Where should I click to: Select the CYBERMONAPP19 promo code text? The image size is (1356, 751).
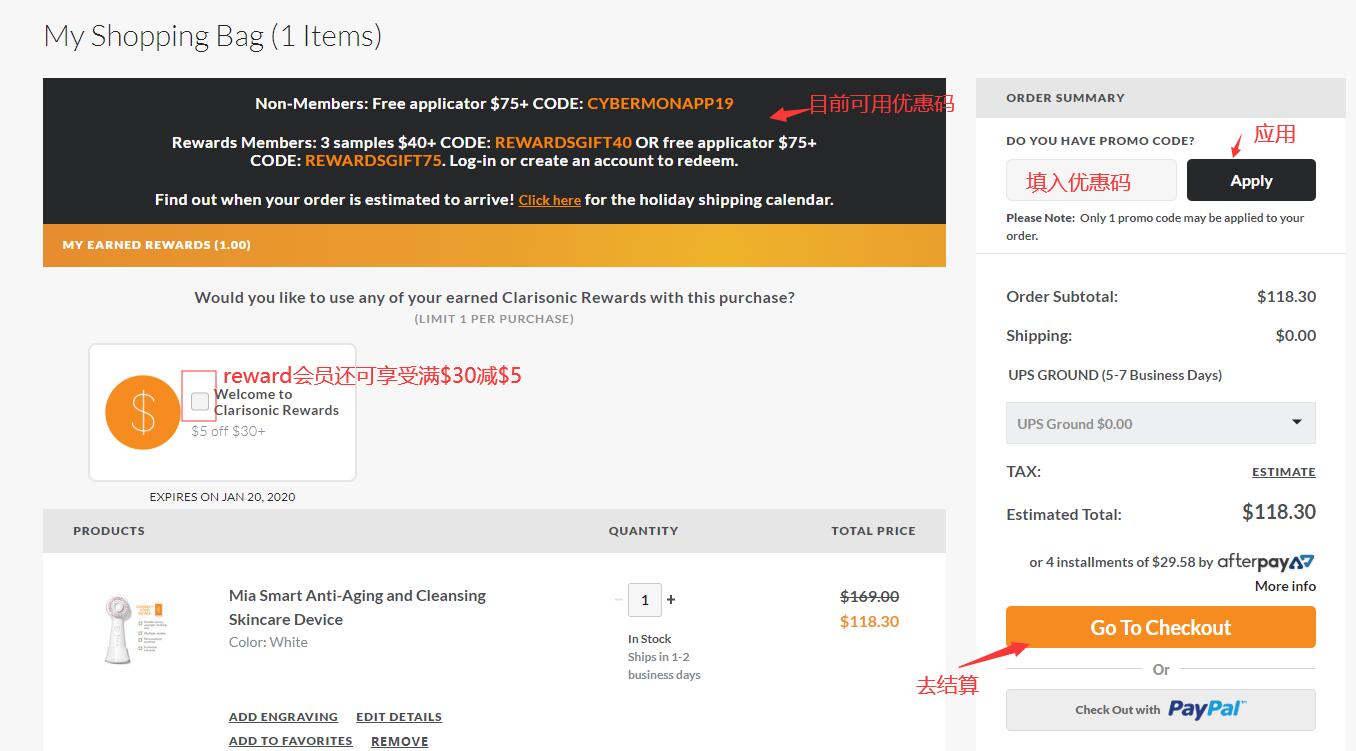click(x=660, y=103)
